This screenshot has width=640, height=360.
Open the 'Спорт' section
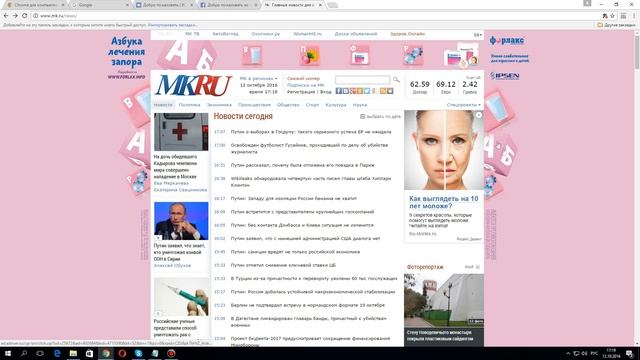point(312,105)
